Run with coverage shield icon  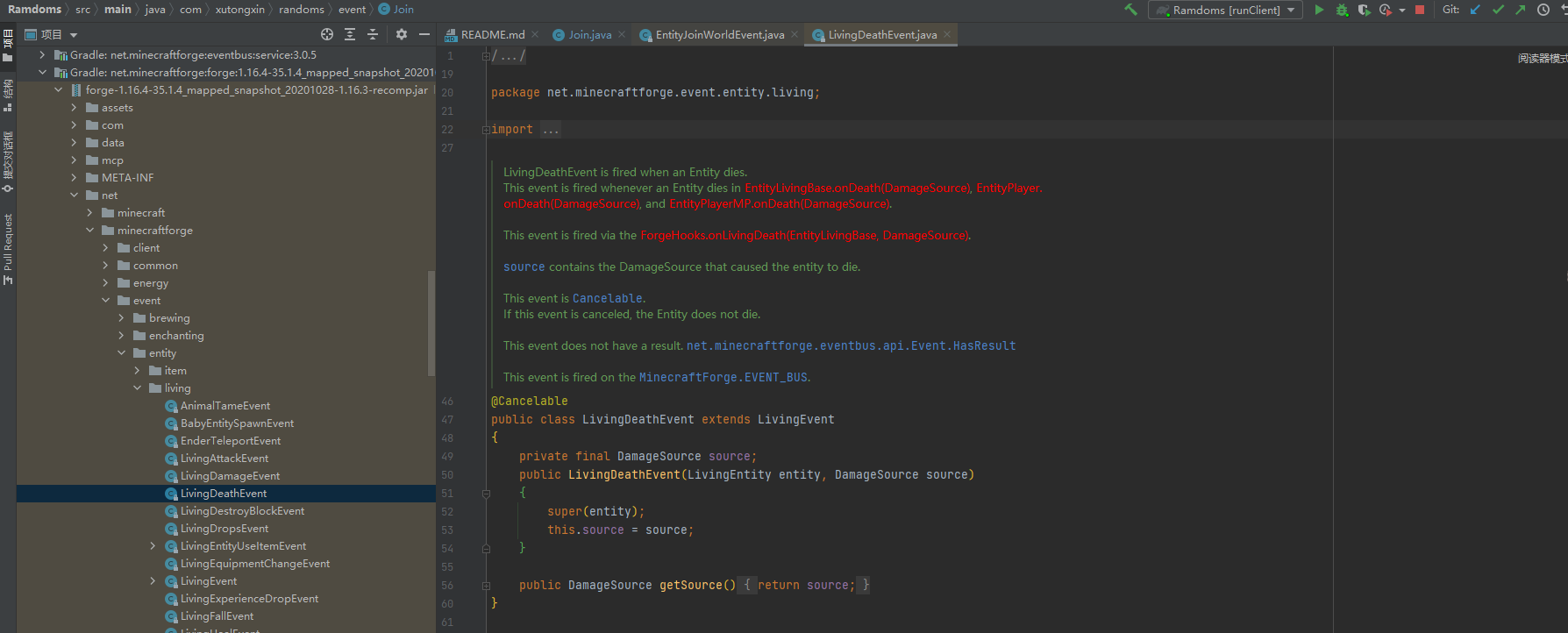click(1364, 10)
